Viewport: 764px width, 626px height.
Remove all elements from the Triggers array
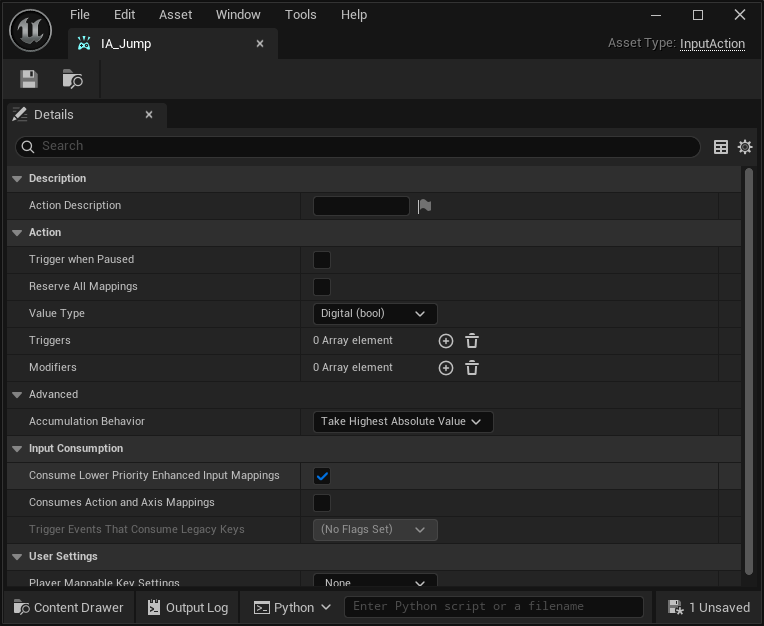click(x=472, y=341)
